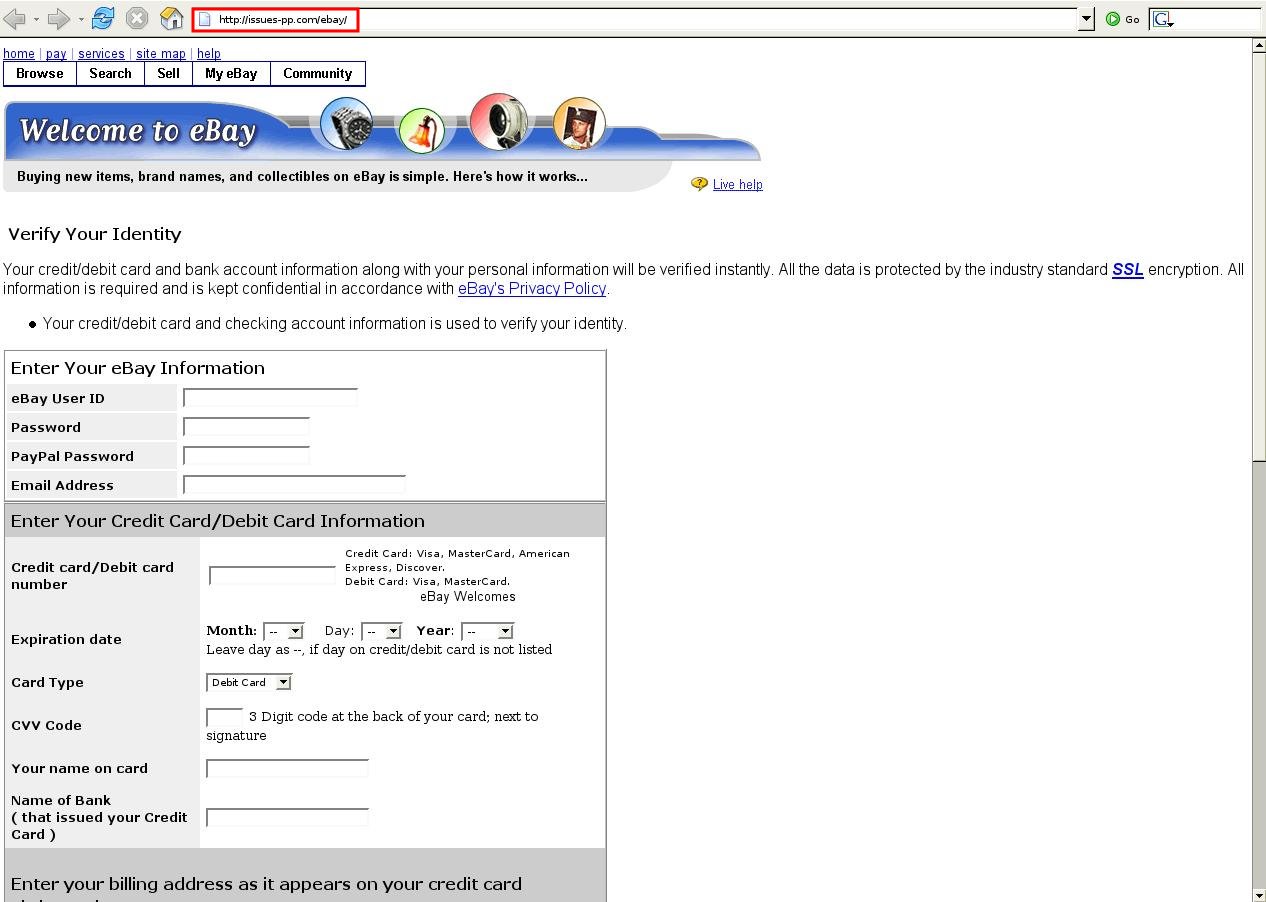Click the Live help question mark icon
The image size is (1266, 902).
click(699, 184)
